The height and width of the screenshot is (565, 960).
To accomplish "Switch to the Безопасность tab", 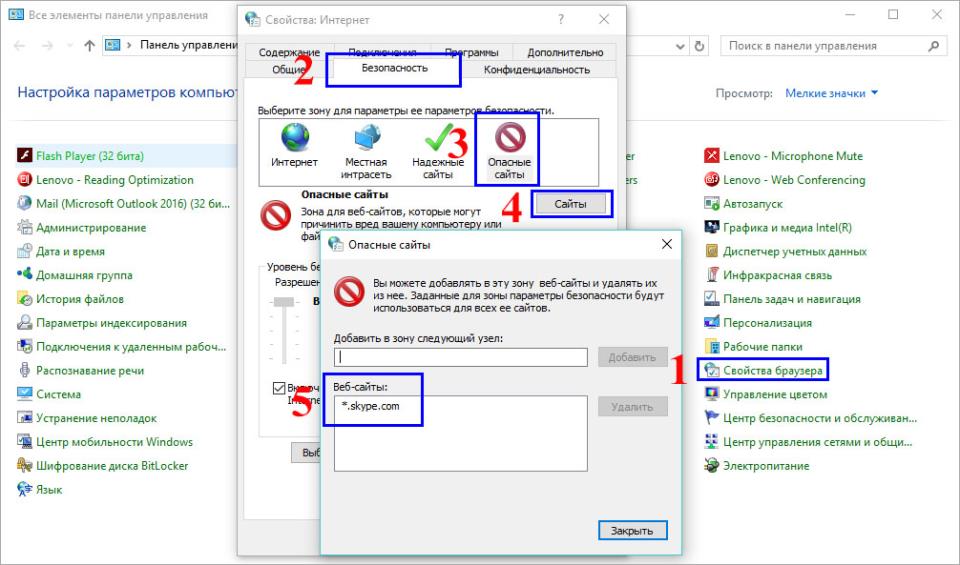I will click(x=394, y=69).
